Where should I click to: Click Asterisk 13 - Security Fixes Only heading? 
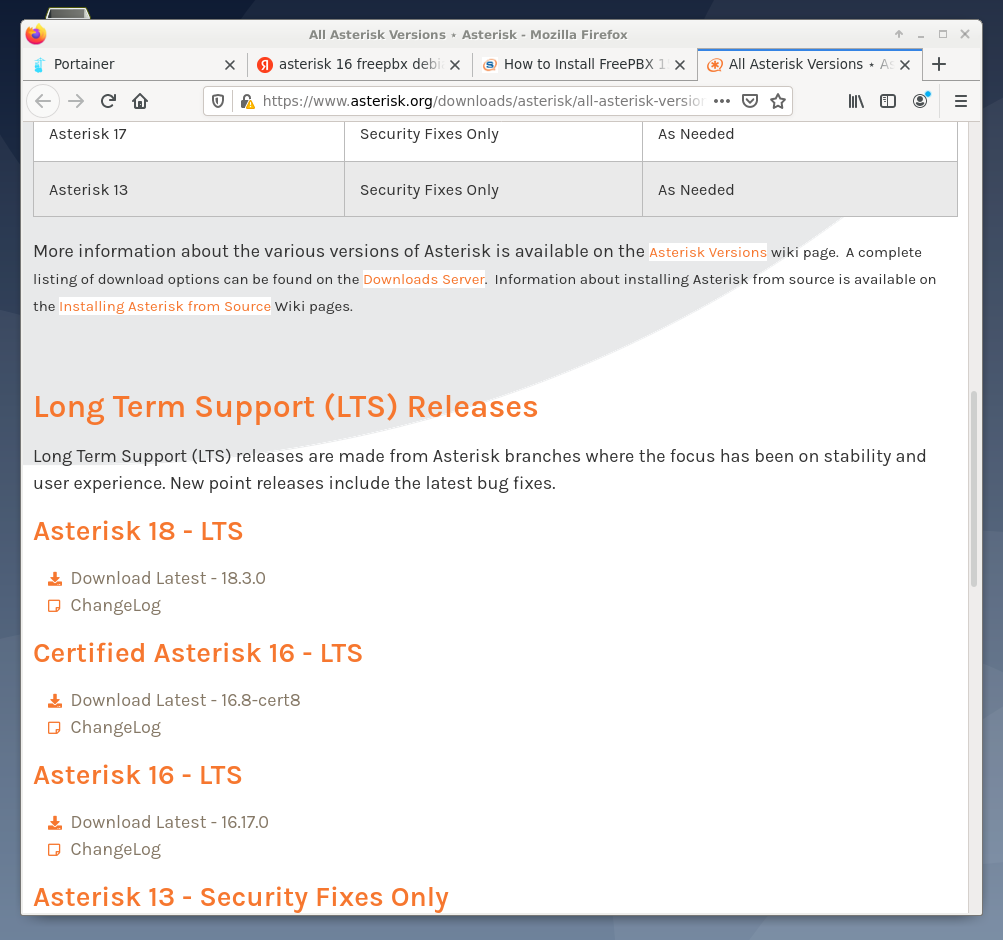241,897
